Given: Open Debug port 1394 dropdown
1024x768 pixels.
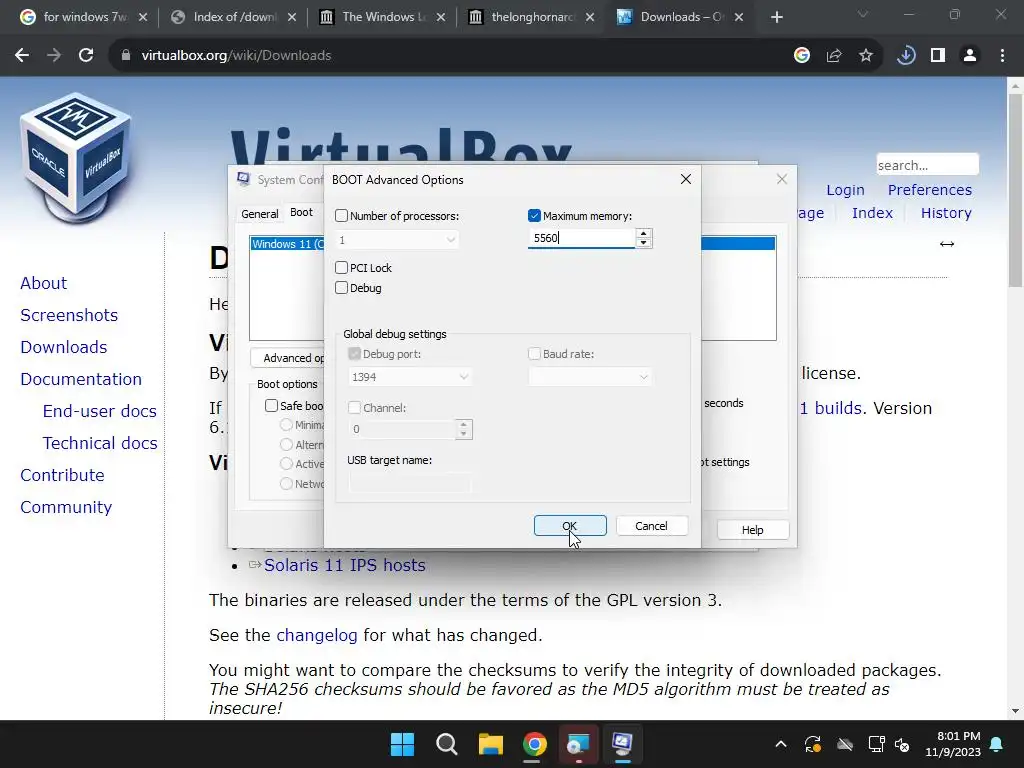Looking at the screenshot, I should [410, 377].
